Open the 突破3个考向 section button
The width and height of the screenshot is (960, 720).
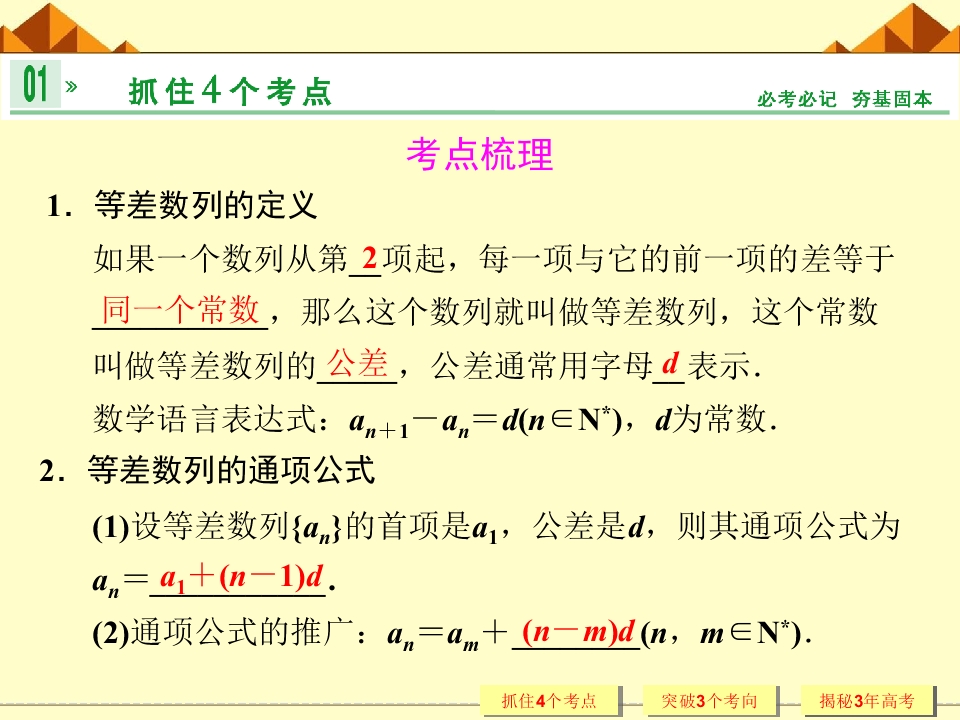coord(710,700)
